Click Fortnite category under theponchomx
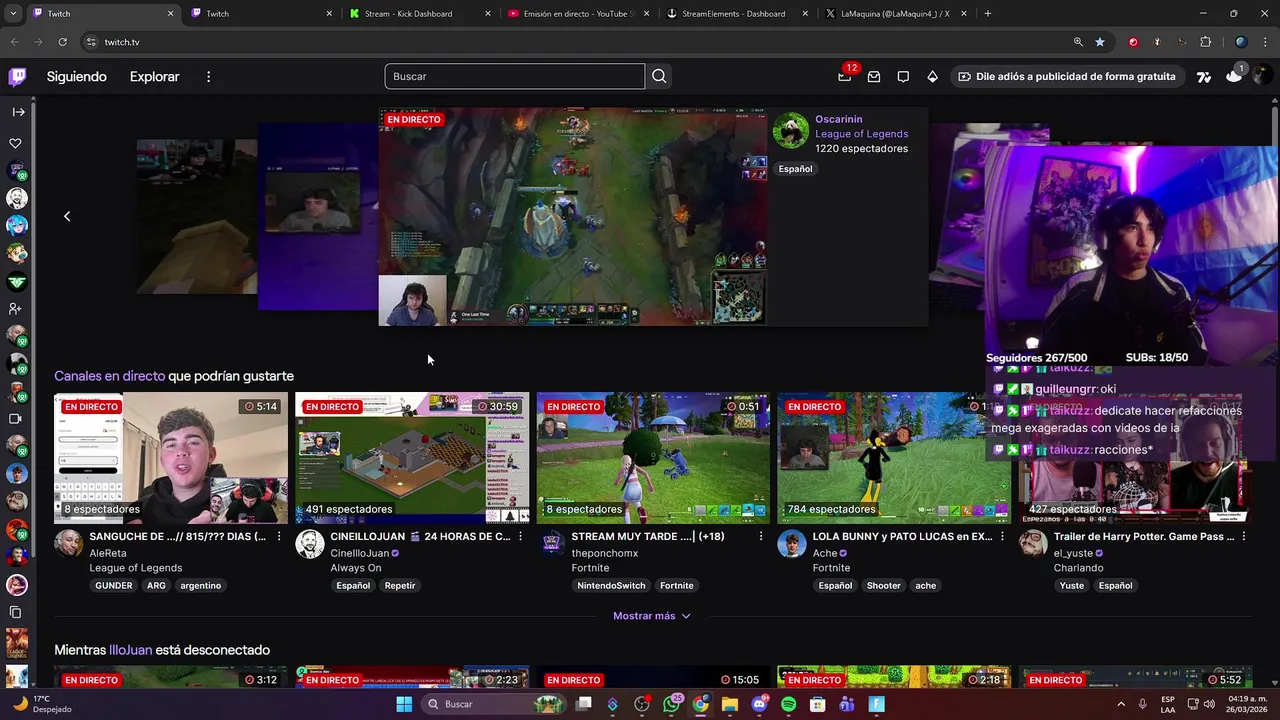1280x720 pixels. tap(590, 568)
